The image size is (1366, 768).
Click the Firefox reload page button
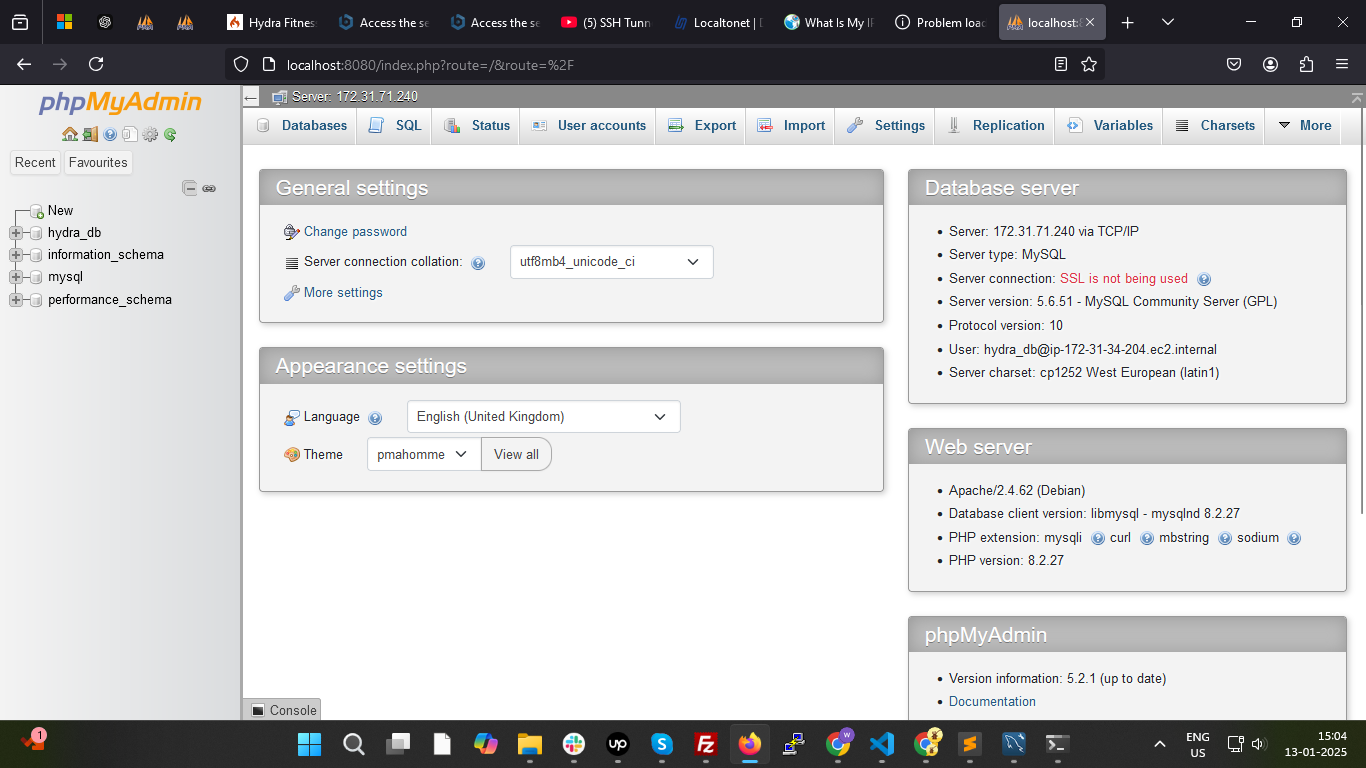click(96, 64)
